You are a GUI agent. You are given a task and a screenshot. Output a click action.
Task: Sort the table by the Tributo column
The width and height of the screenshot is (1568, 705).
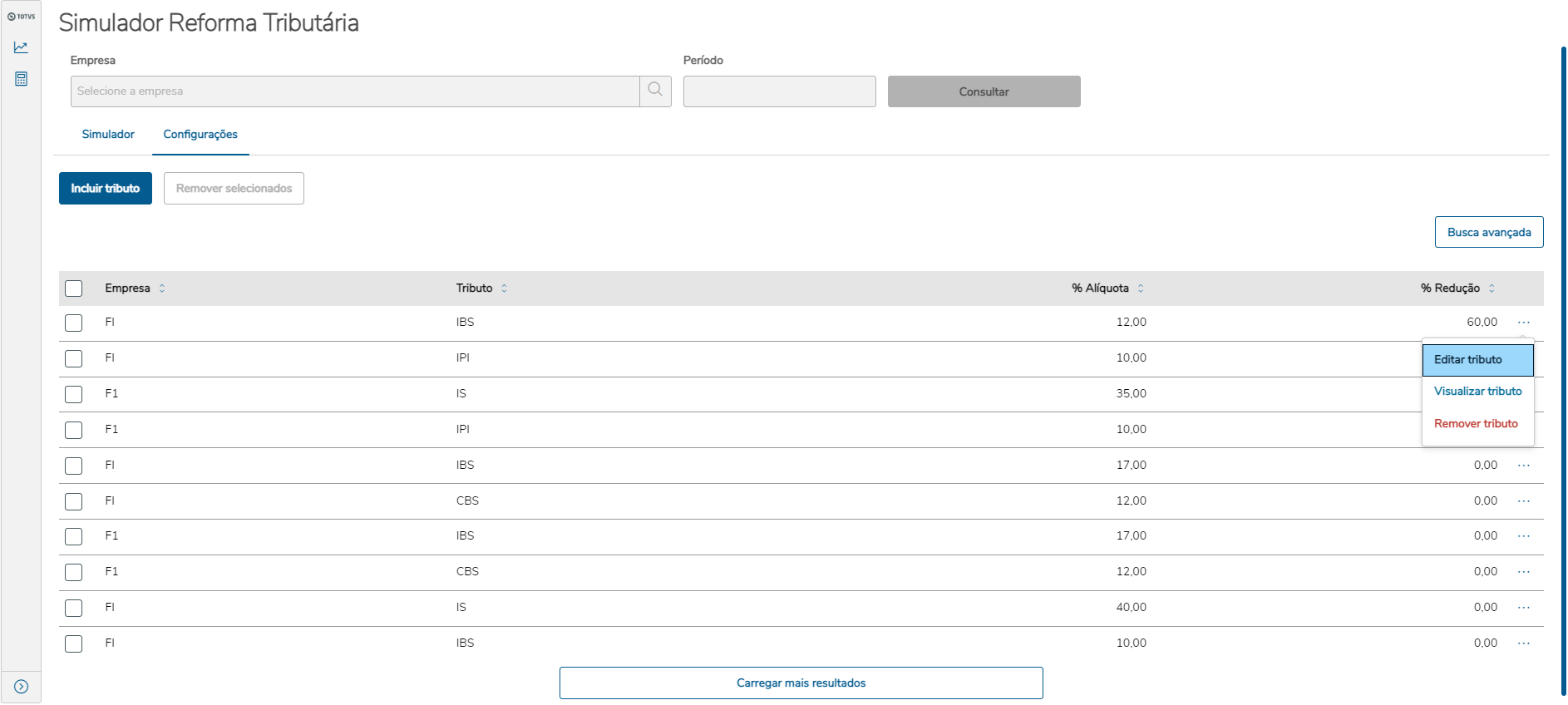click(x=504, y=288)
